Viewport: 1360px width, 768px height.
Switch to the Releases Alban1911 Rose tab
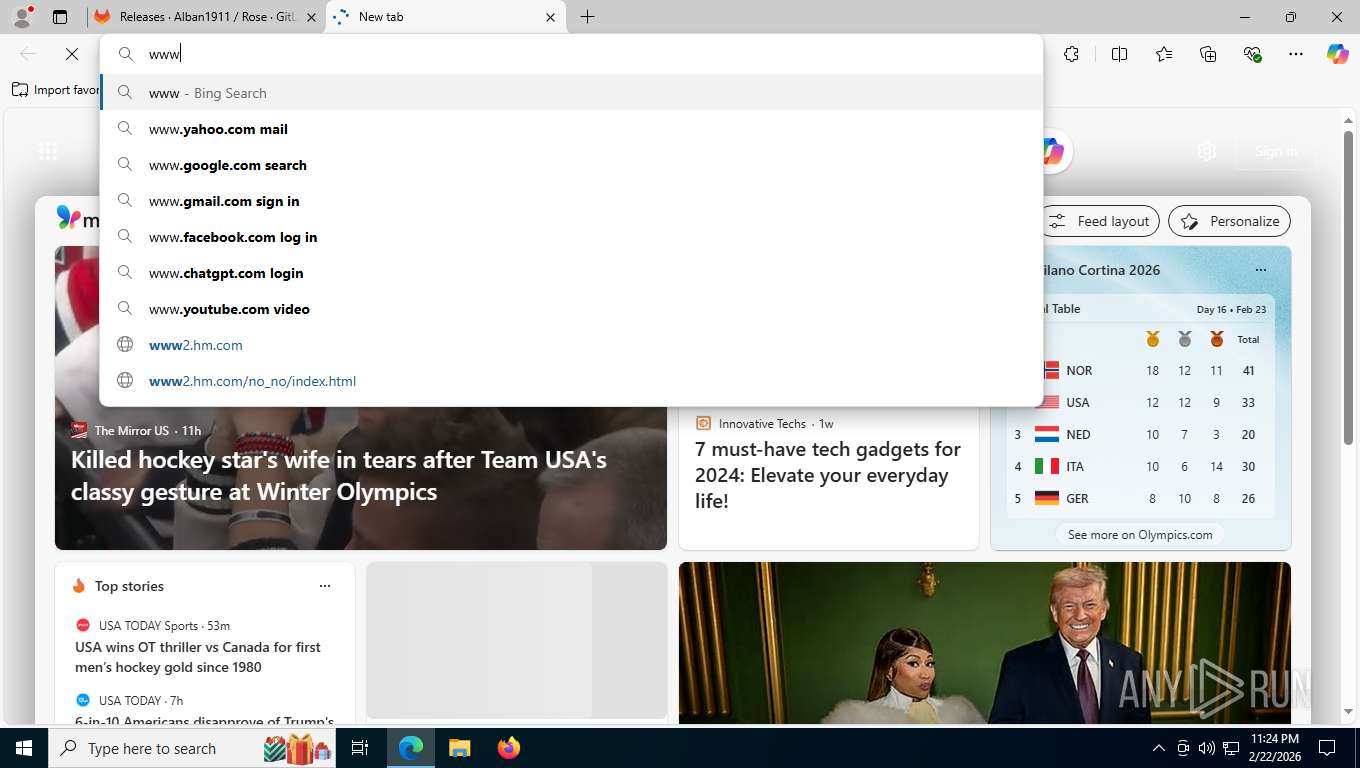[206, 17]
